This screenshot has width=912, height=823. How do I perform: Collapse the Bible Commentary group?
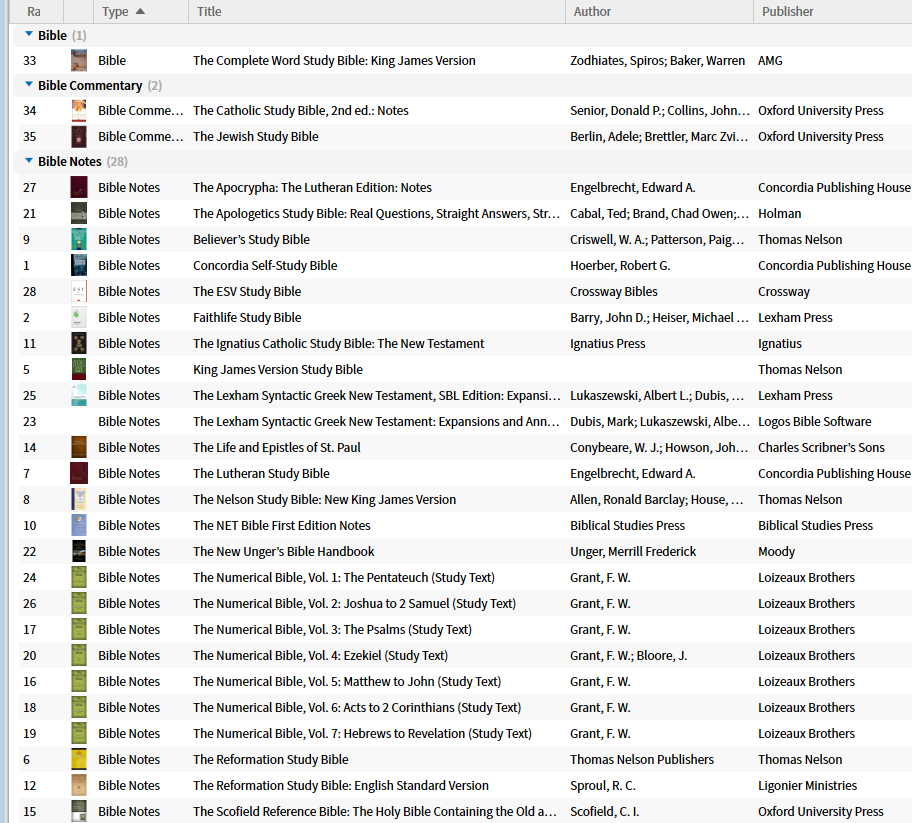[x=28, y=85]
